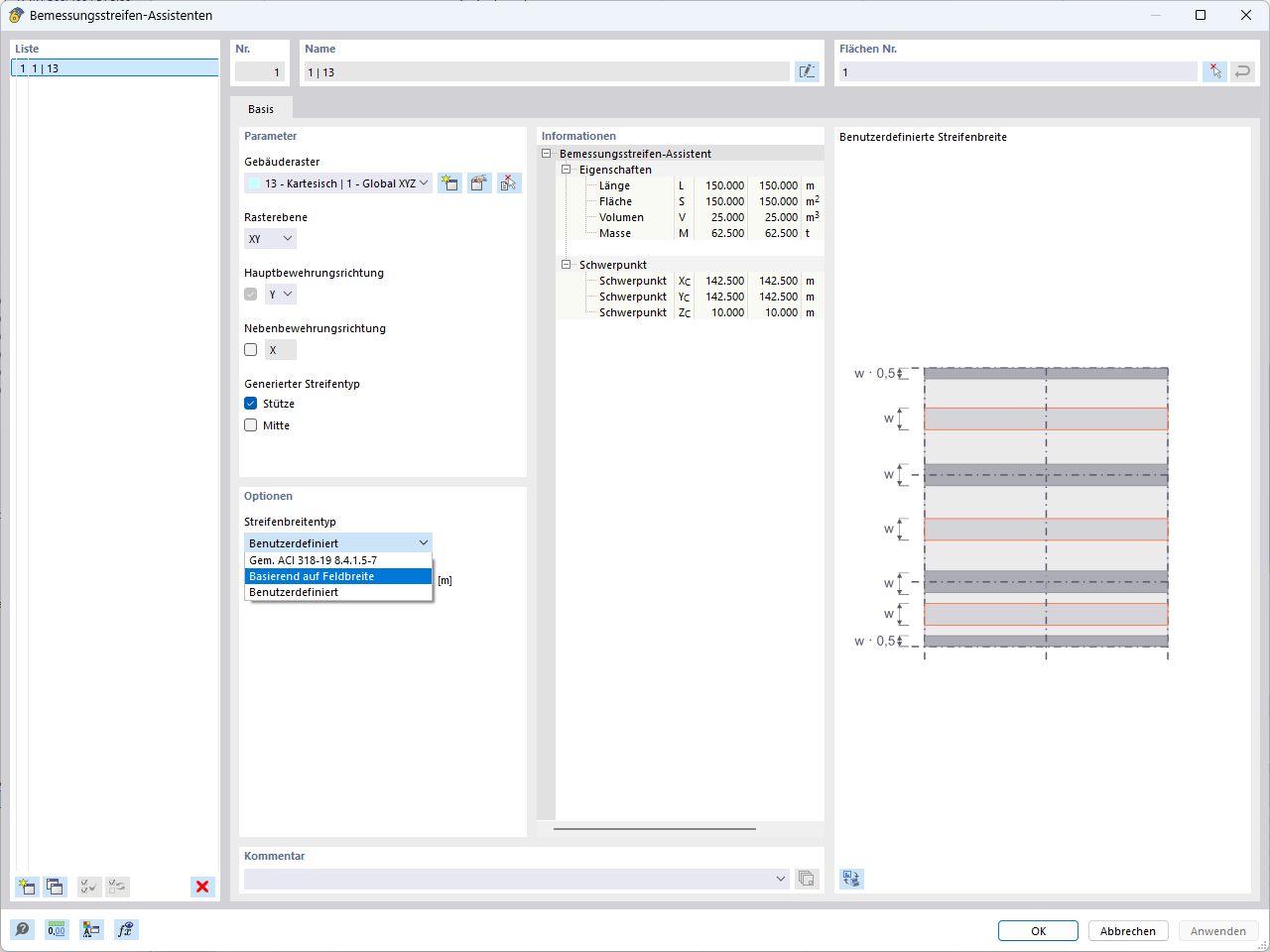Open the edit Gebäuderaster icon
The image size is (1270, 952).
coord(479,183)
